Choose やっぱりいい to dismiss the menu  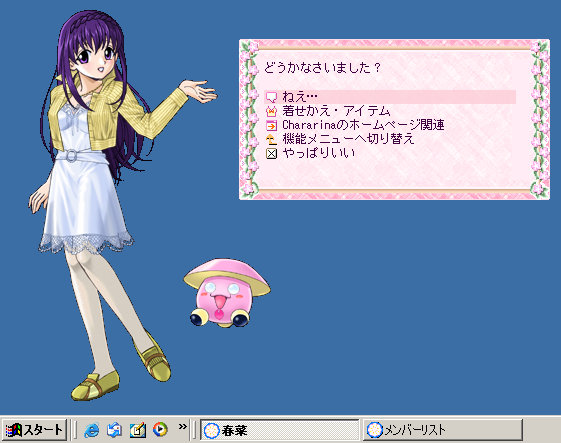coord(318,153)
